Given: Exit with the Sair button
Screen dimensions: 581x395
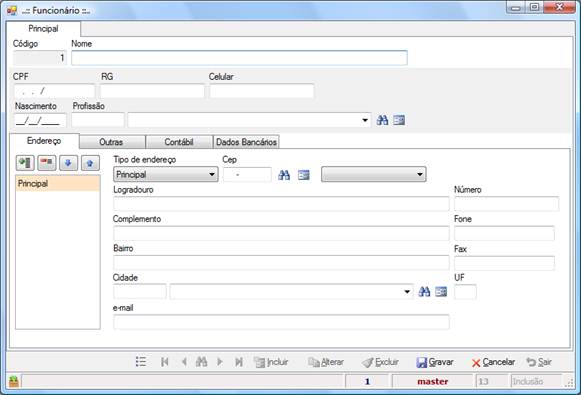Looking at the screenshot, I should (540, 362).
